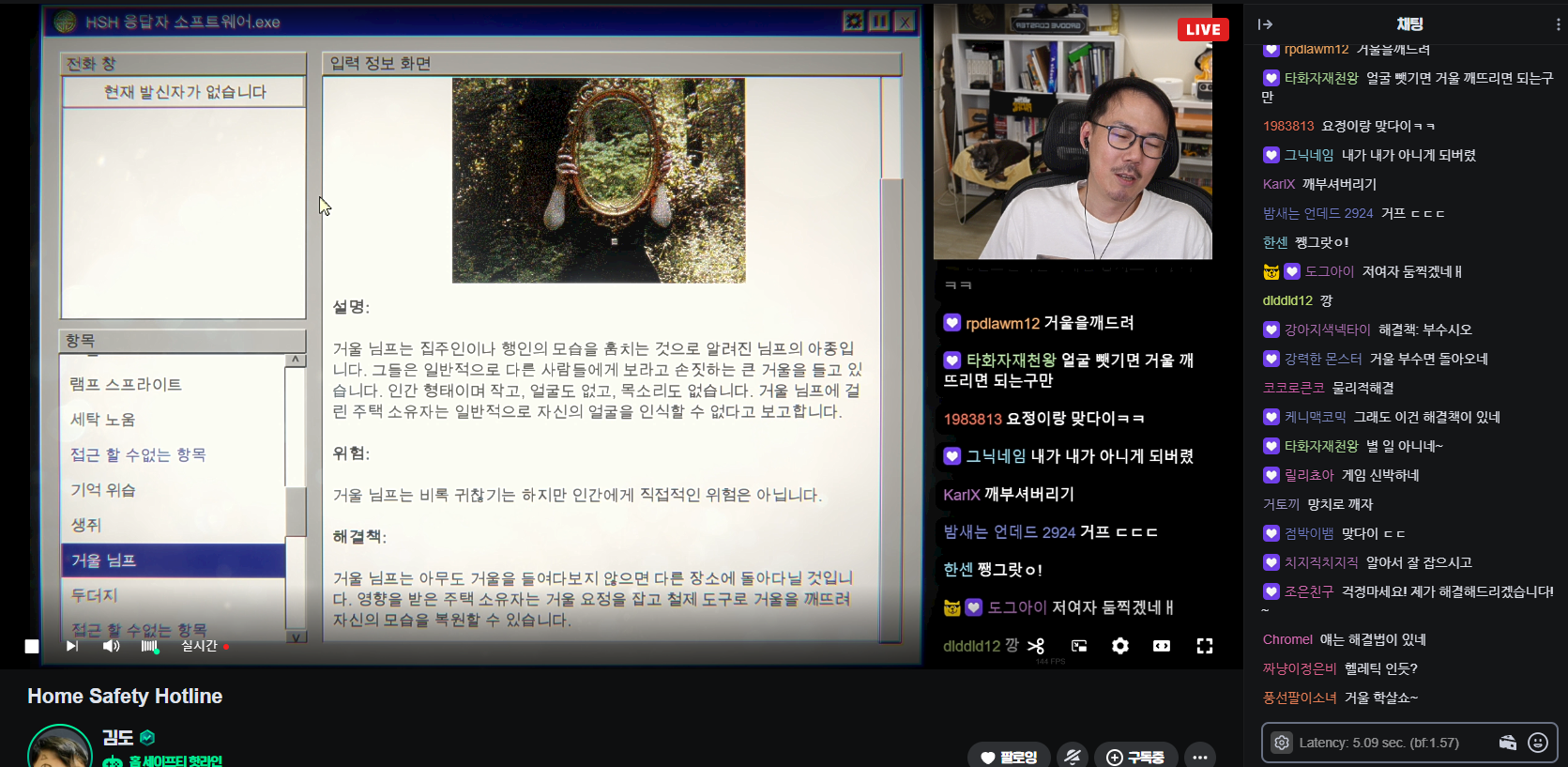Click the mirror nymph photo
This screenshot has height=767, width=1568.
599,180
